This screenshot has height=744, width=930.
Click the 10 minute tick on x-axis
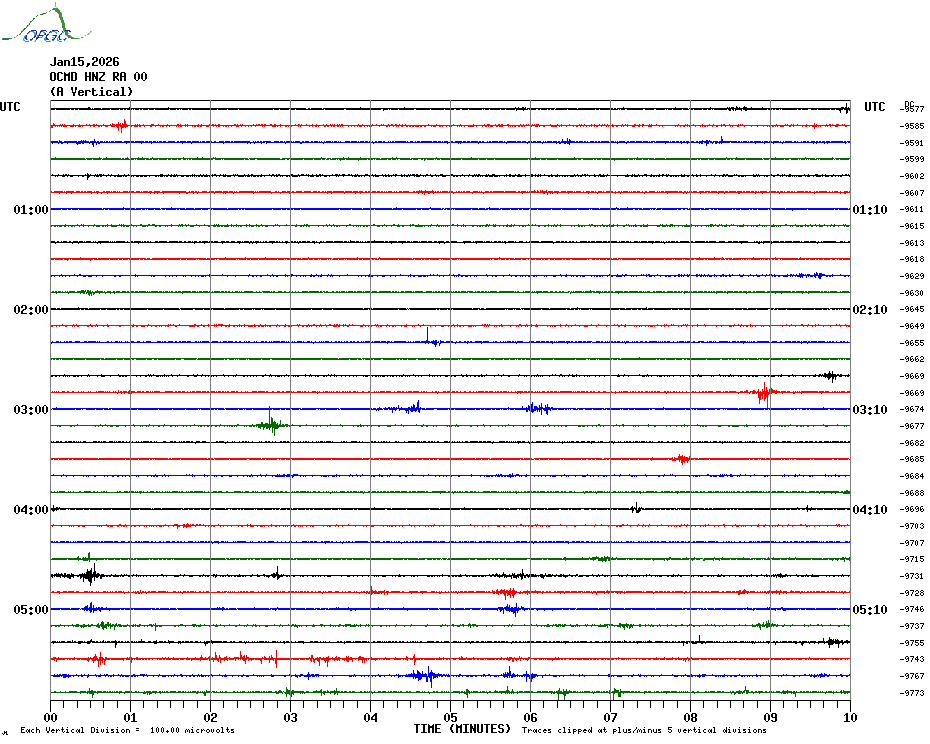(x=849, y=717)
